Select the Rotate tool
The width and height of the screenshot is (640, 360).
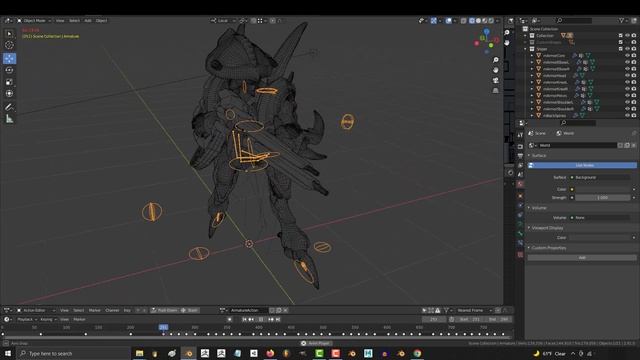tap(9, 70)
